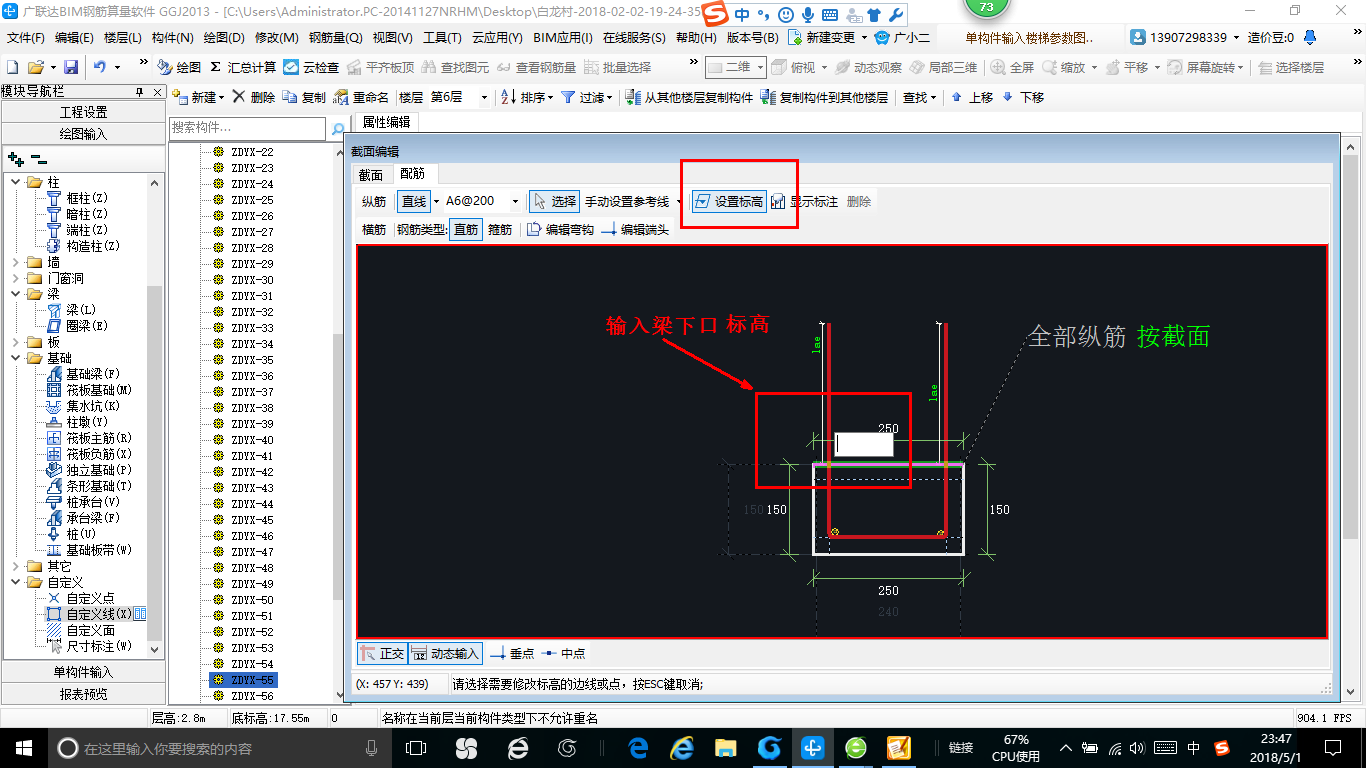The image size is (1366, 768).
Task: Click the 显示标注 show annotation tool
Action: pyautogui.click(x=805, y=201)
